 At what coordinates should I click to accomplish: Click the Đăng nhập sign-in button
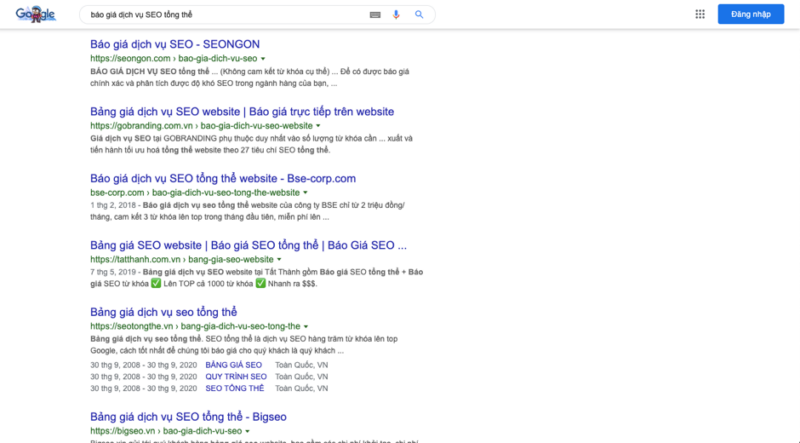pyautogui.click(x=751, y=14)
